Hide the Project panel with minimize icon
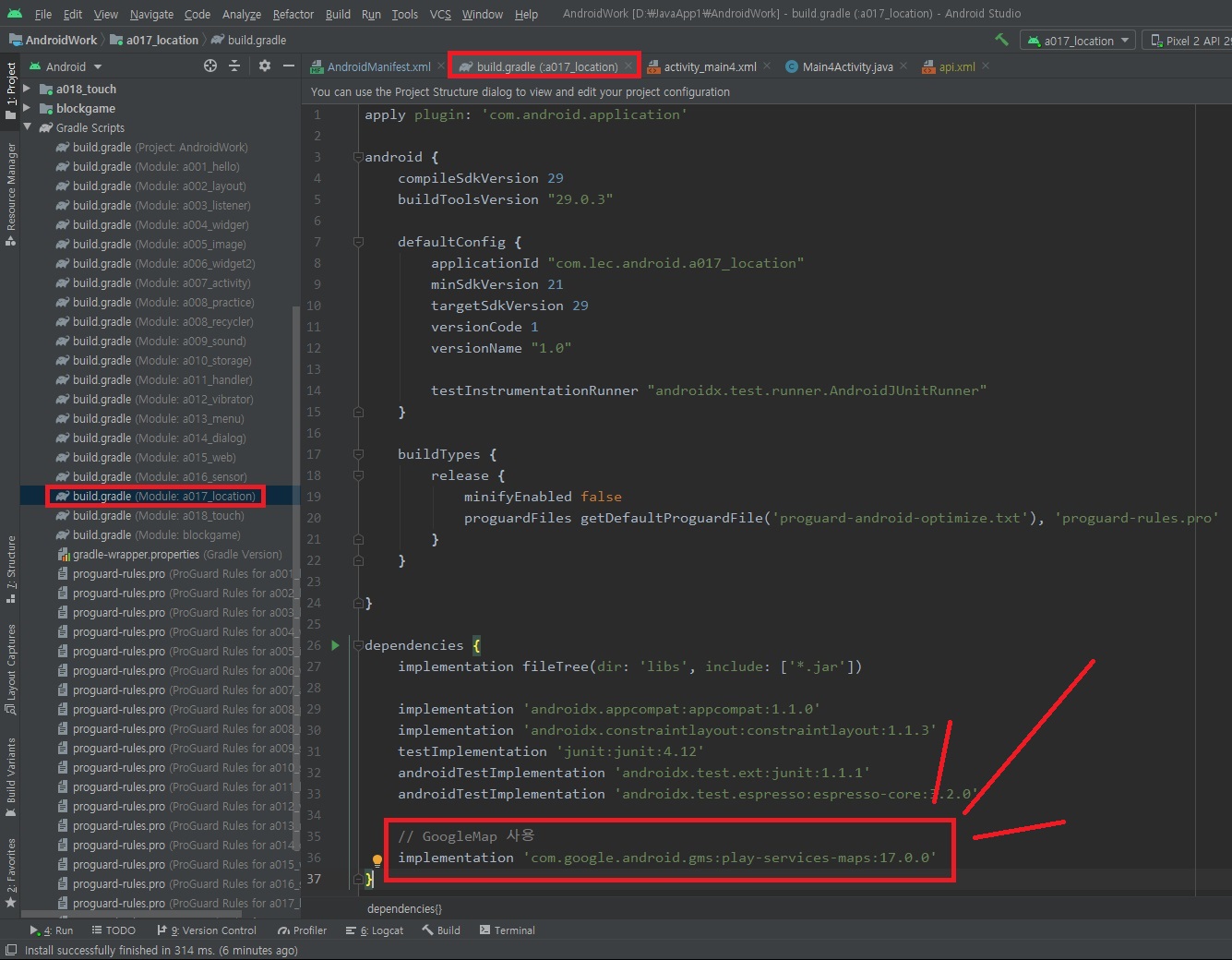Image resolution: width=1232 pixels, height=960 pixels. coord(288,66)
